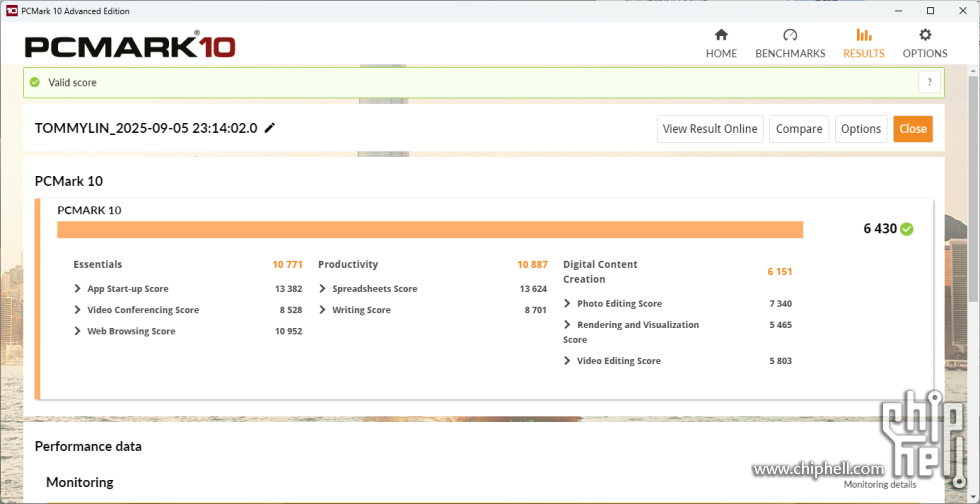Click the Performance data heading

click(x=88, y=446)
